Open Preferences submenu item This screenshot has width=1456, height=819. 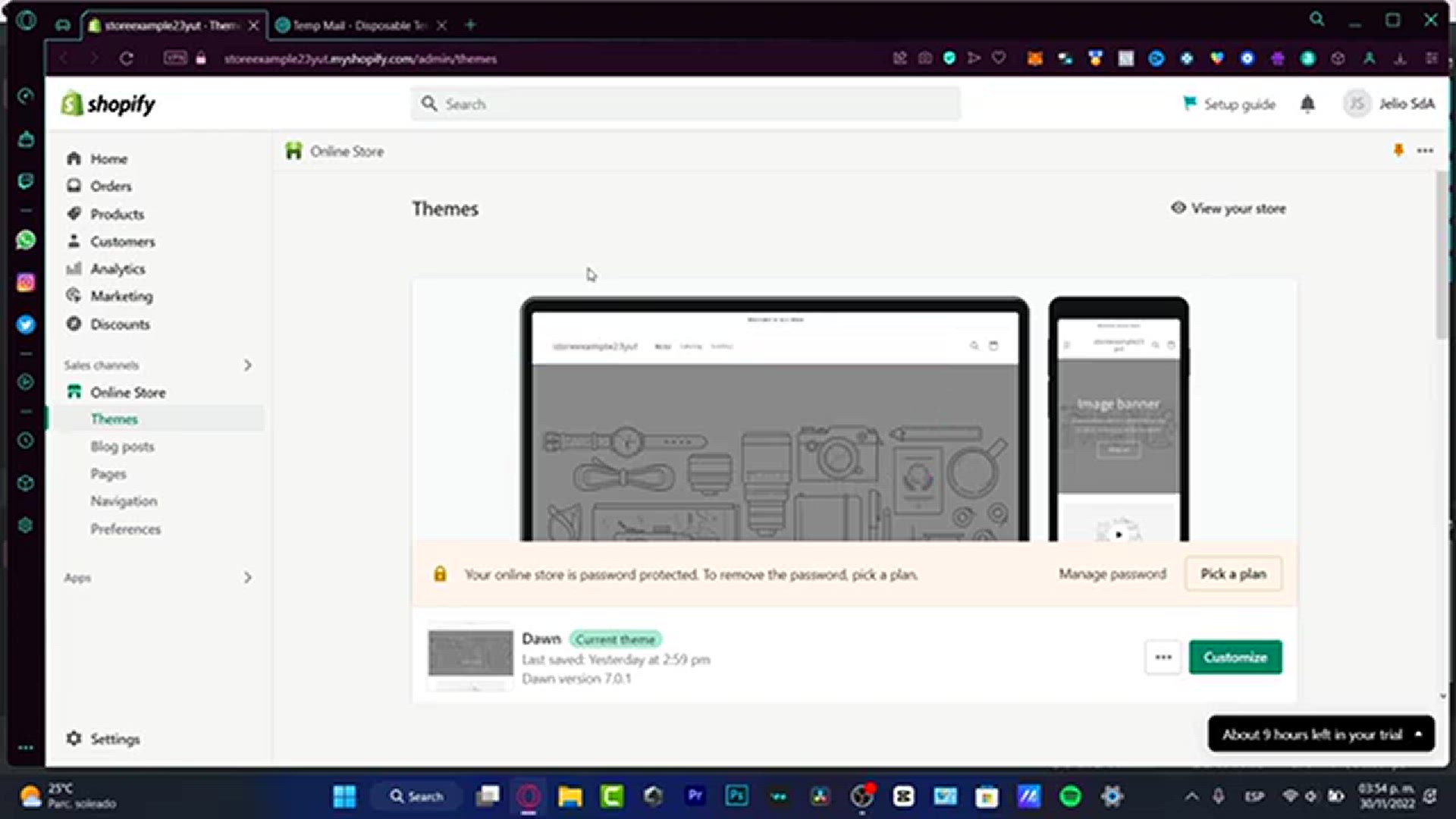(125, 529)
